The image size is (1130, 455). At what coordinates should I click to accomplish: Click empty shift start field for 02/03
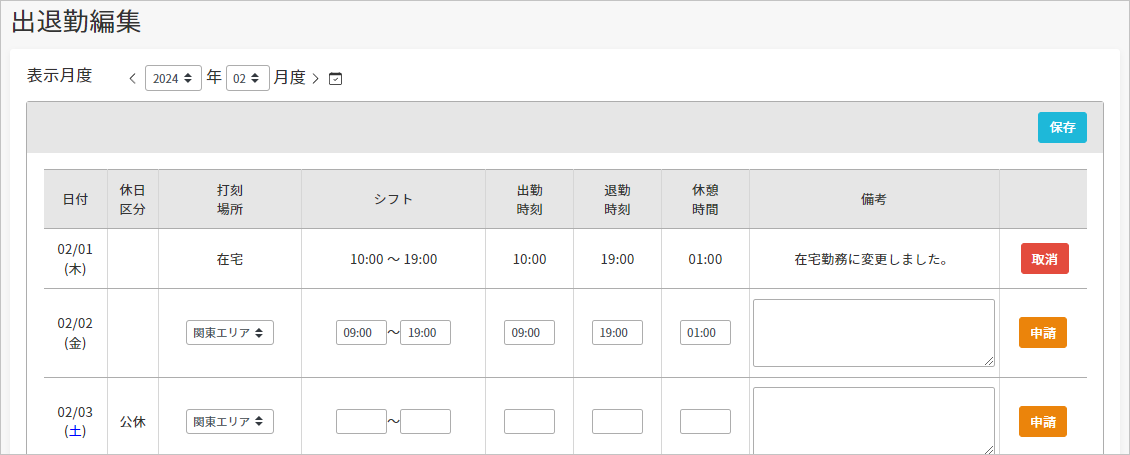pos(361,421)
